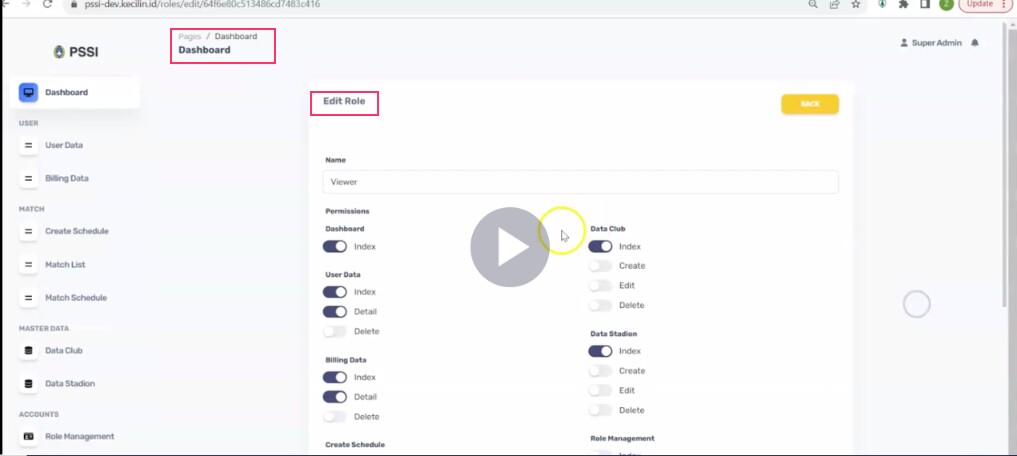Open Match List in the sidebar

coord(65,265)
